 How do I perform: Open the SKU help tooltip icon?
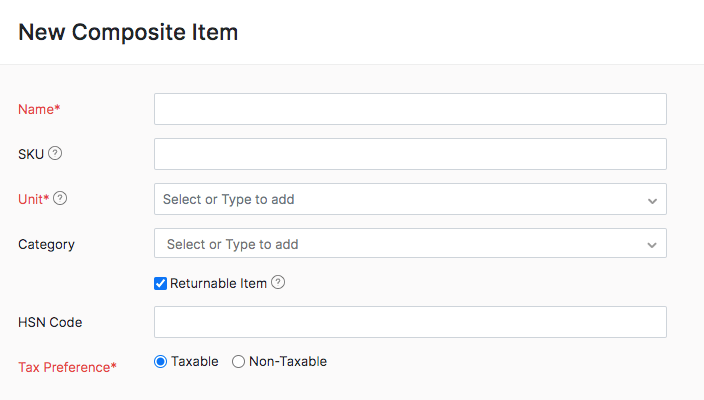click(55, 154)
